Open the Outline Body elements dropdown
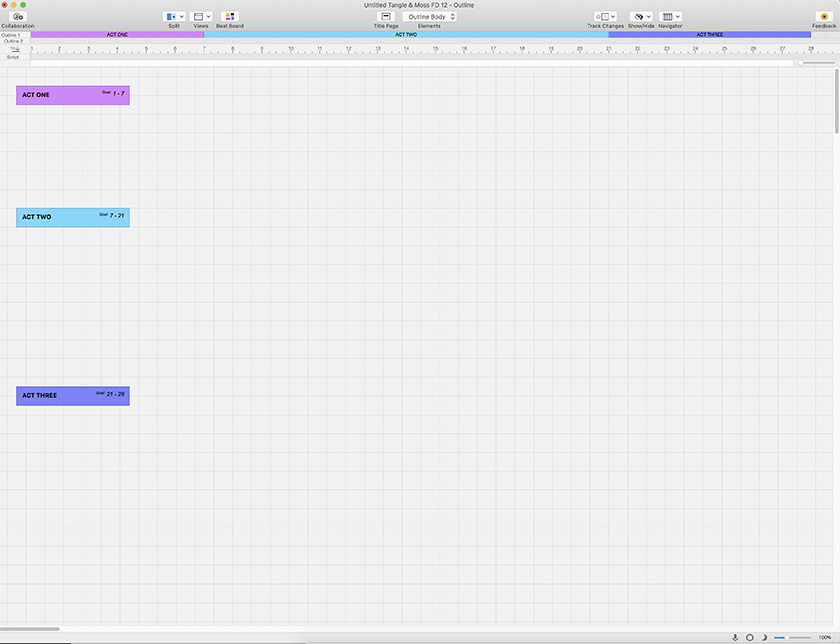The height and width of the screenshot is (644, 840). 430,17
